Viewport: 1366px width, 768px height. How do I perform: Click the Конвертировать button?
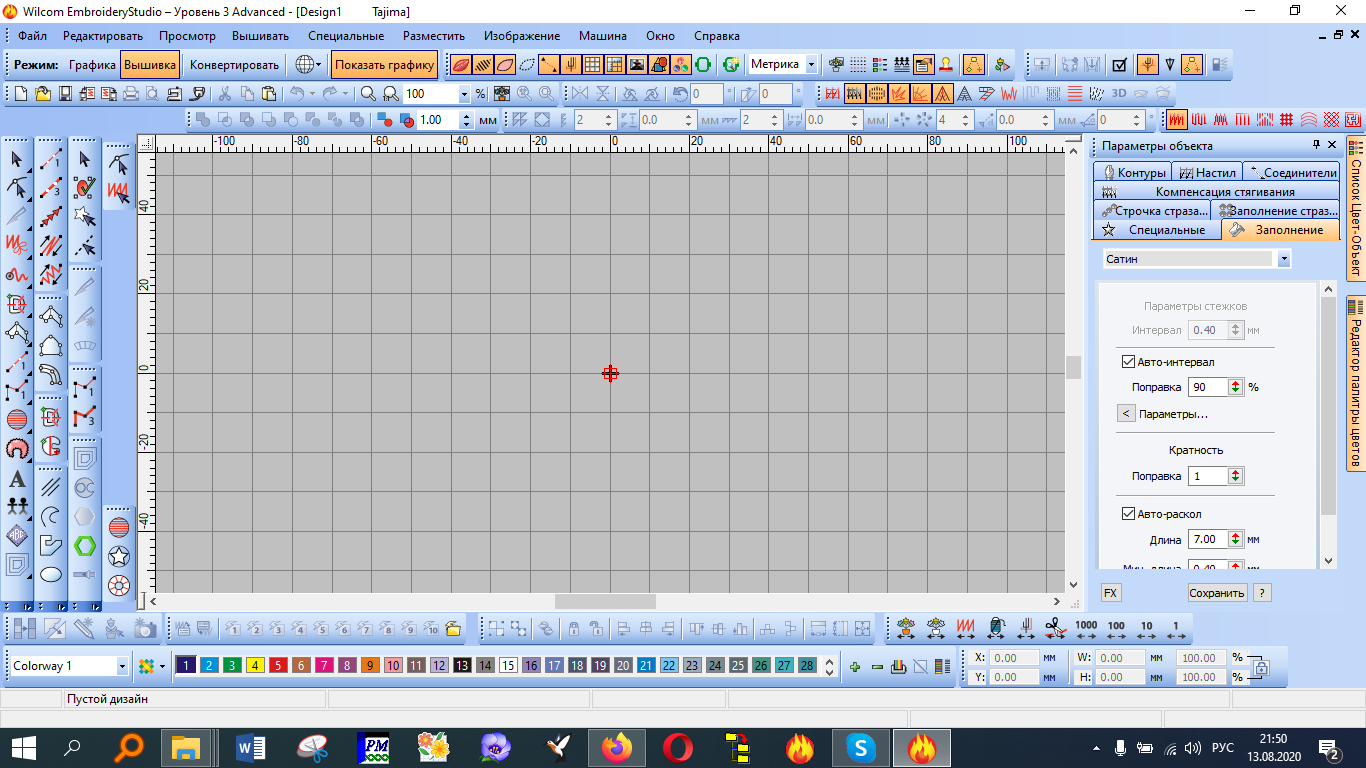click(234, 65)
